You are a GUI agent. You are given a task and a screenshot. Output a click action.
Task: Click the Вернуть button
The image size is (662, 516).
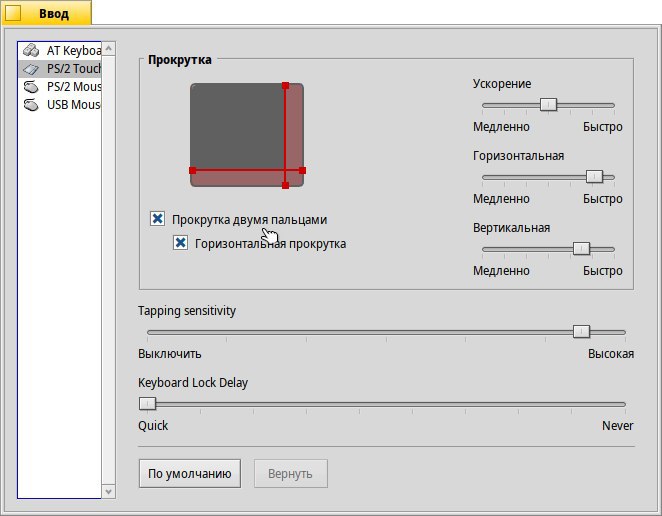tap(290, 473)
